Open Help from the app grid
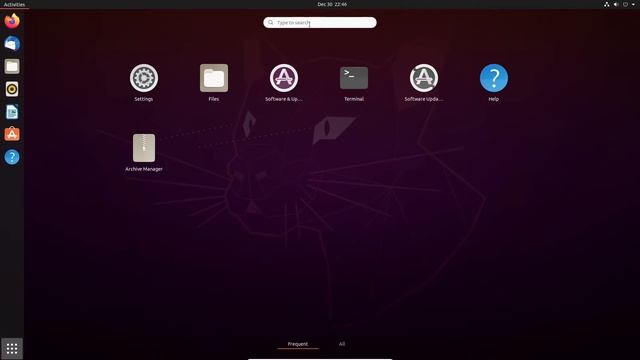The image size is (640, 360). pos(494,78)
